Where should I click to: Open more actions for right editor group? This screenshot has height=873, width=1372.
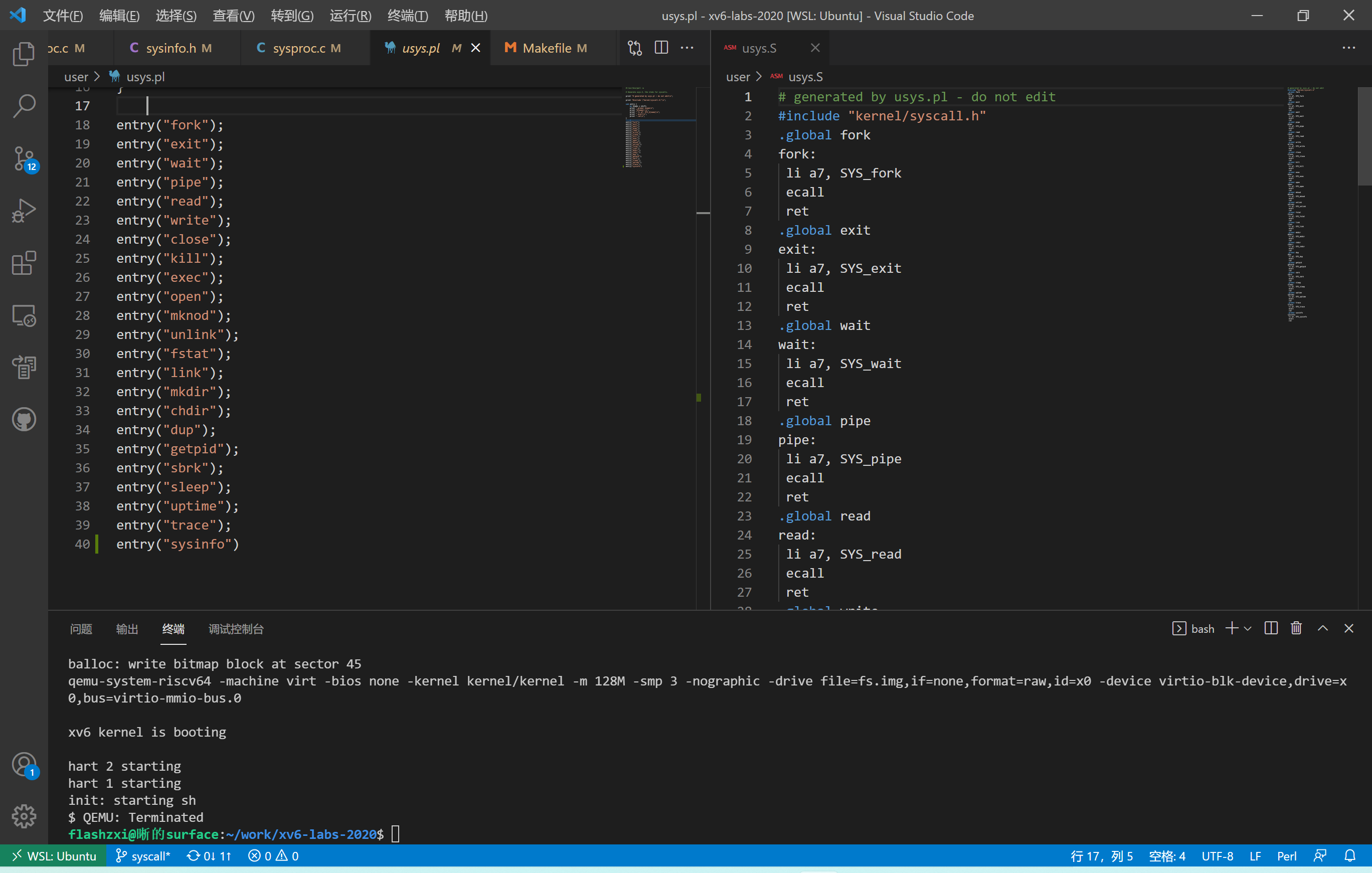(x=1348, y=48)
